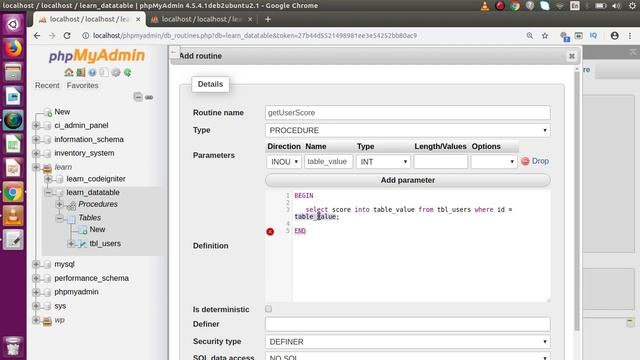This screenshot has width=640, height=360.
Task: Switch to the second localhost browser tab
Action: point(201,19)
